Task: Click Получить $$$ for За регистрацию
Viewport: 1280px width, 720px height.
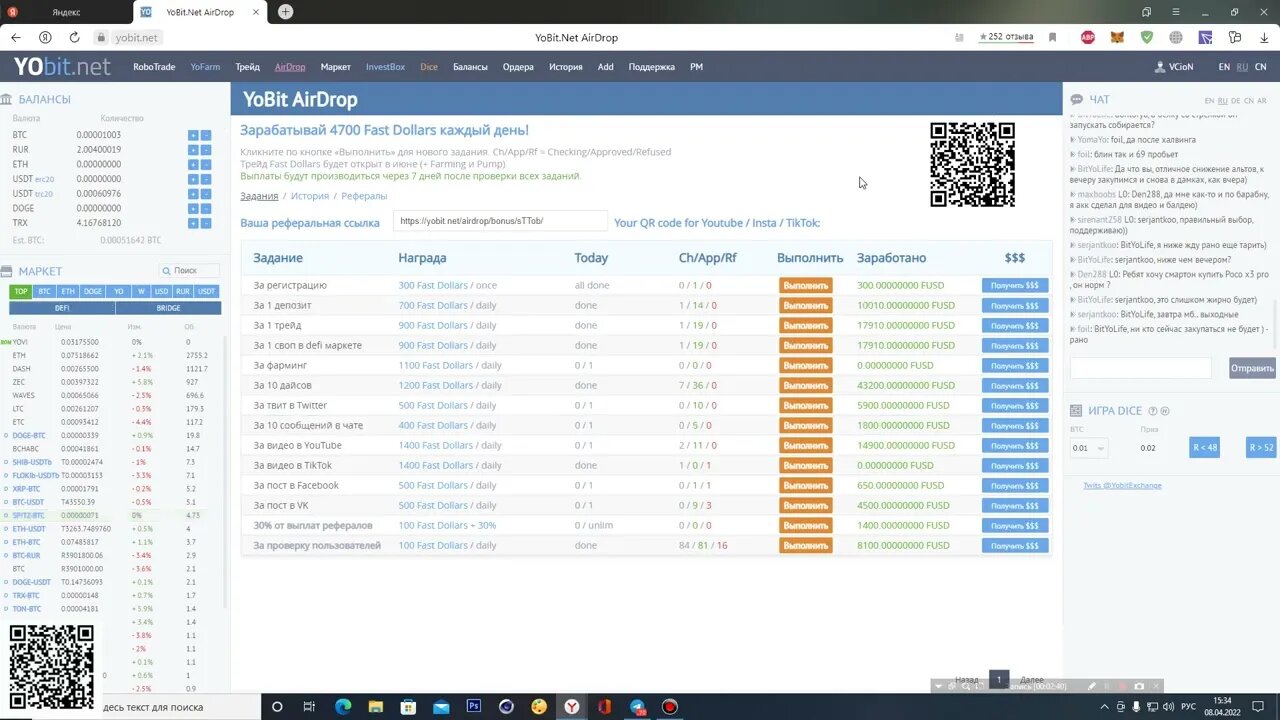Action: click(1014, 285)
